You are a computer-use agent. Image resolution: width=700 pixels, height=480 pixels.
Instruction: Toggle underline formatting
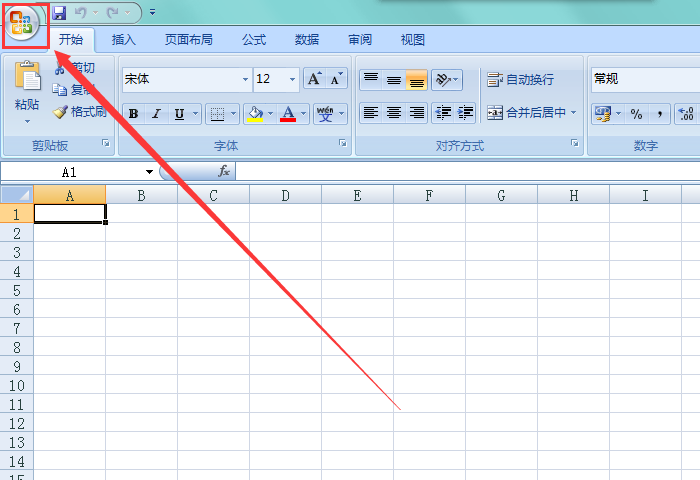(x=179, y=114)
